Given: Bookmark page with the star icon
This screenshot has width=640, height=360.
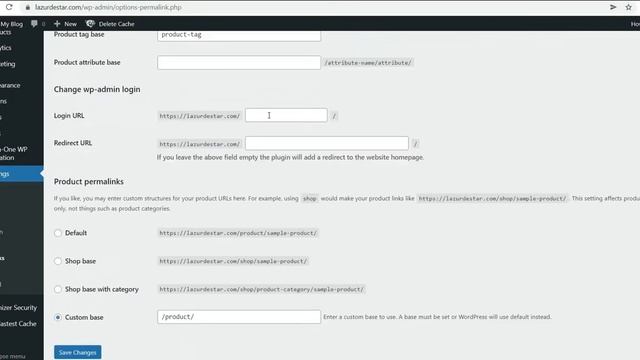Looking at the screenshot, I should coord(629,7).
